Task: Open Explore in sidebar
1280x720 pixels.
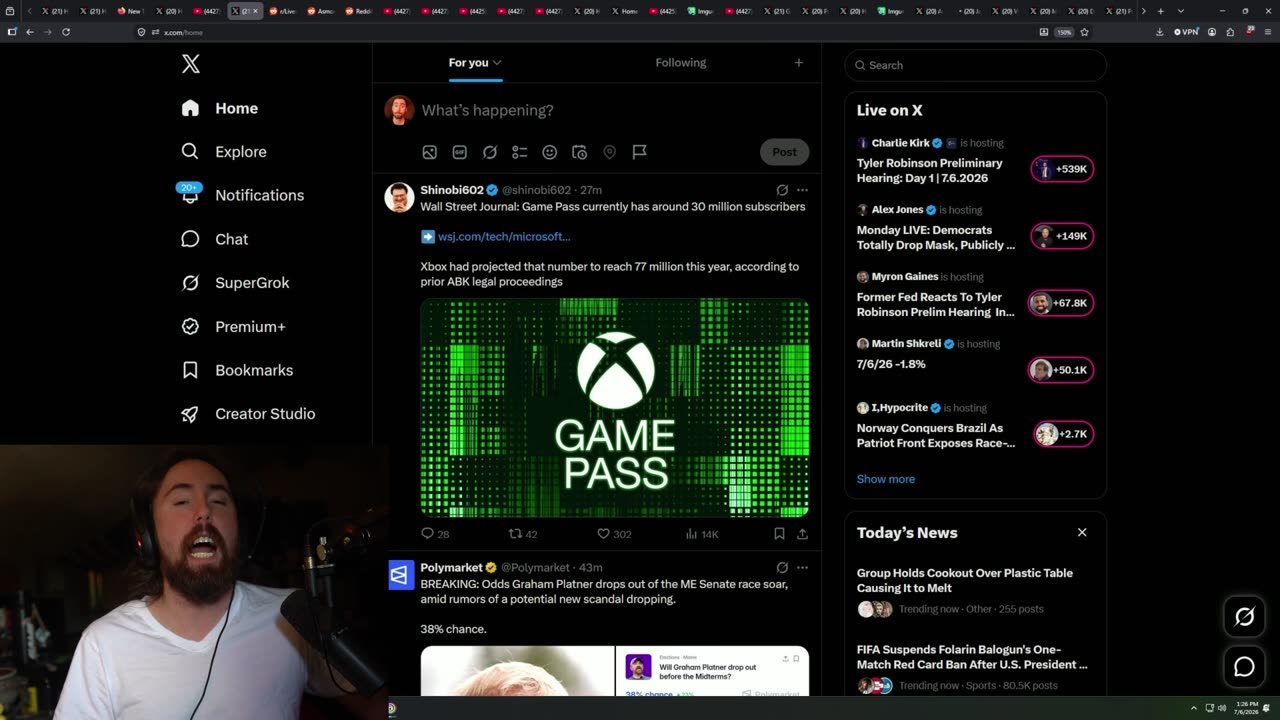Action: 223,152
